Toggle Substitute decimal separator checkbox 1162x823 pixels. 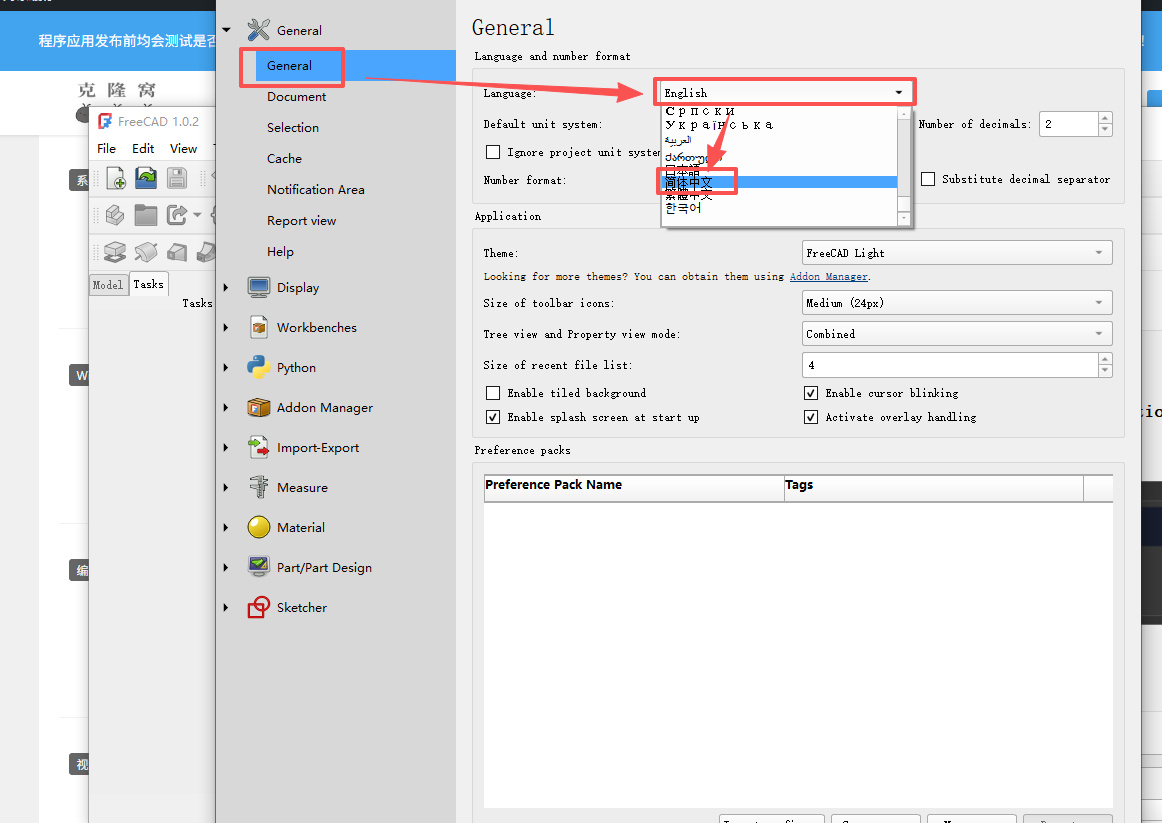tap(928, 179)
